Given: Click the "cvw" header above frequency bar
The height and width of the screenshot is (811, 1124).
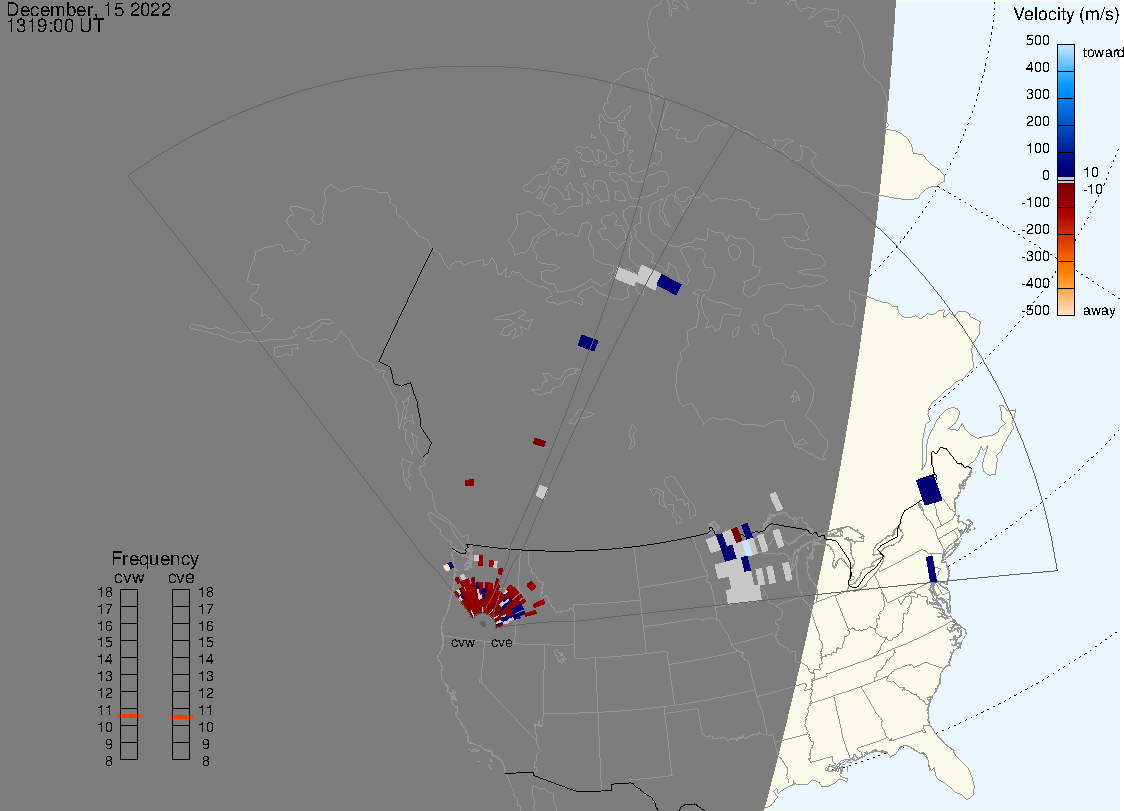Looking at the screenshot, I should pos(129,578).
